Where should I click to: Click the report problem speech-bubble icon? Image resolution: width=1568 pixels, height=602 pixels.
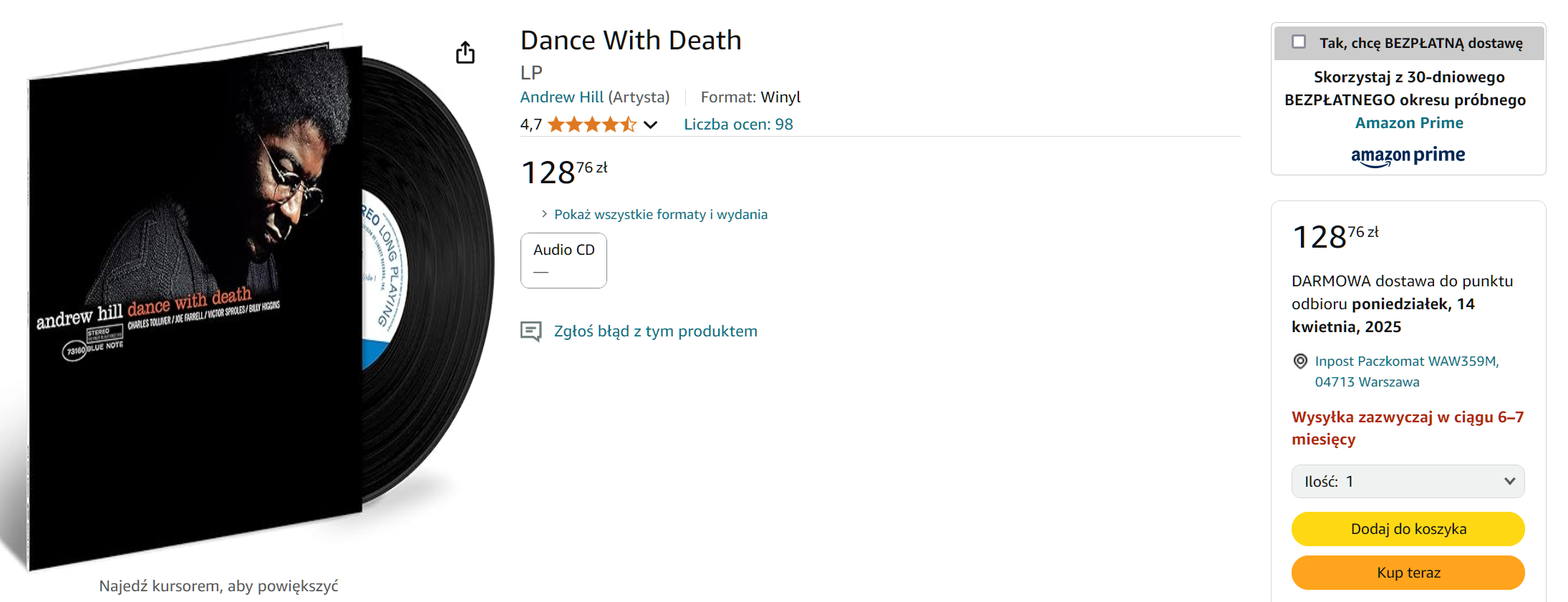pos(531,331)
